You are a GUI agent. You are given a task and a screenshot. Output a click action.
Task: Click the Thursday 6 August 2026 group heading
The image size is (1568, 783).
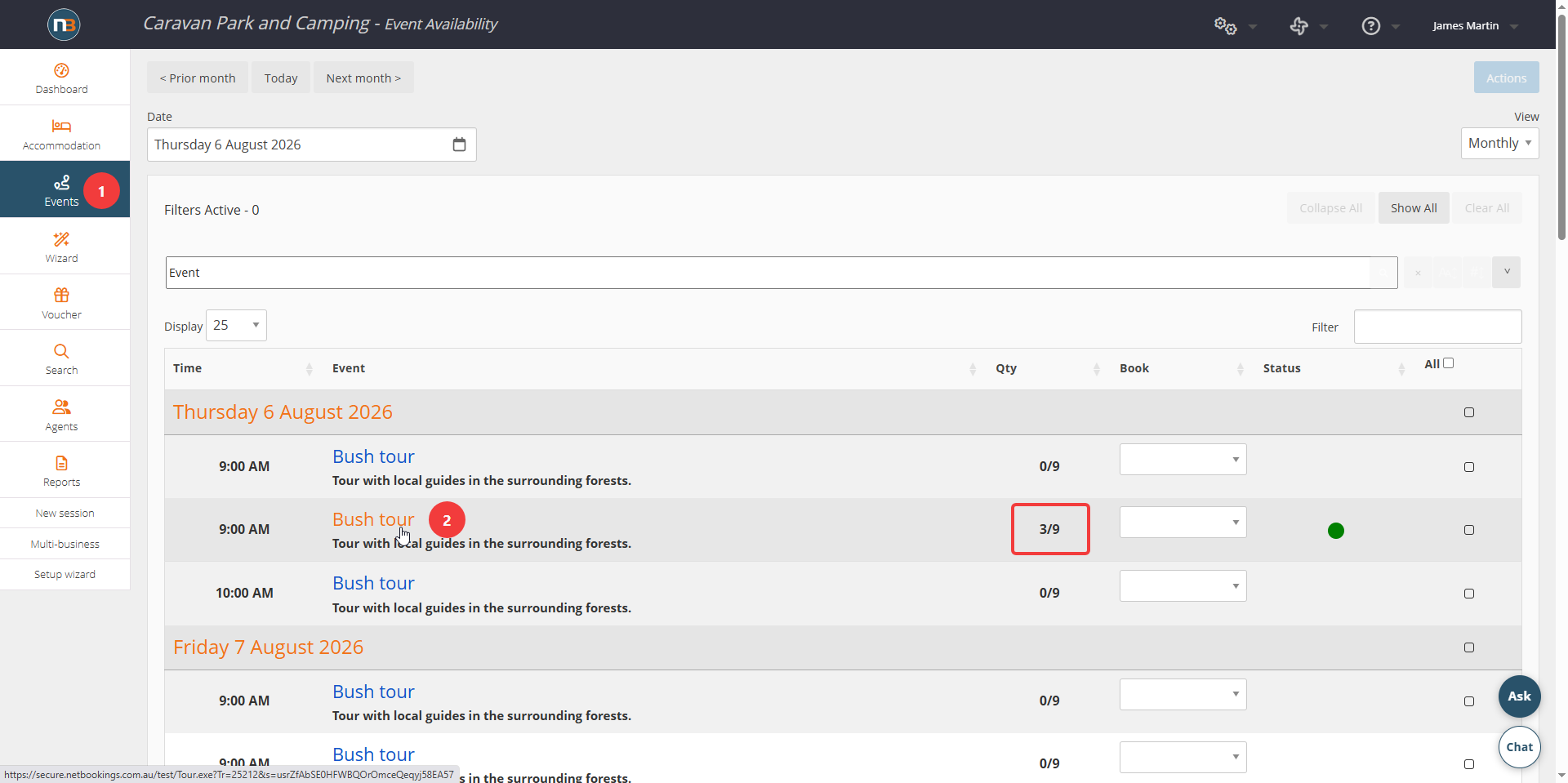[283, 412]
